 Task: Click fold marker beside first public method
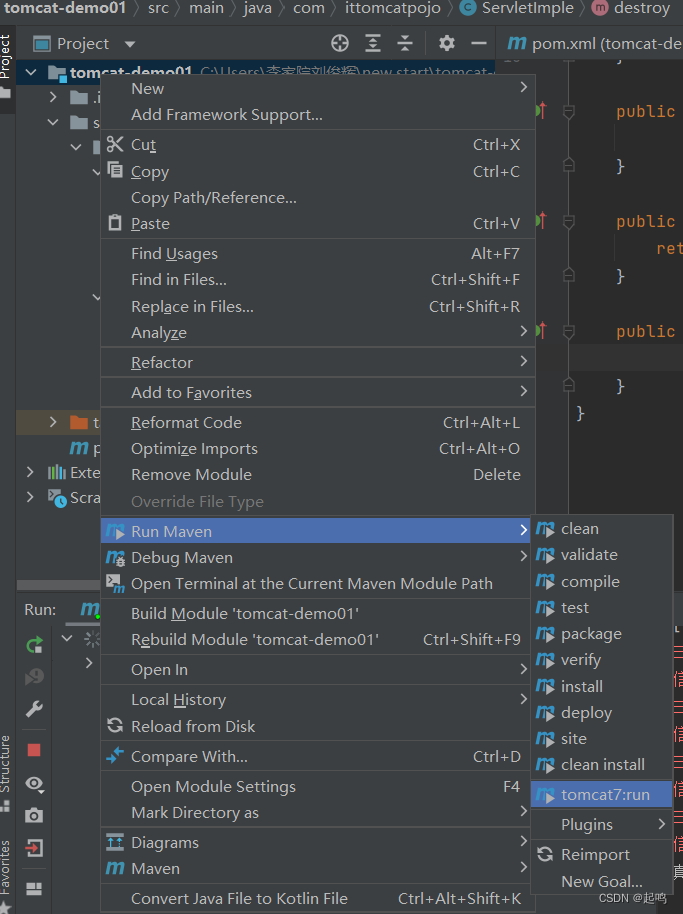click(569, 110)
